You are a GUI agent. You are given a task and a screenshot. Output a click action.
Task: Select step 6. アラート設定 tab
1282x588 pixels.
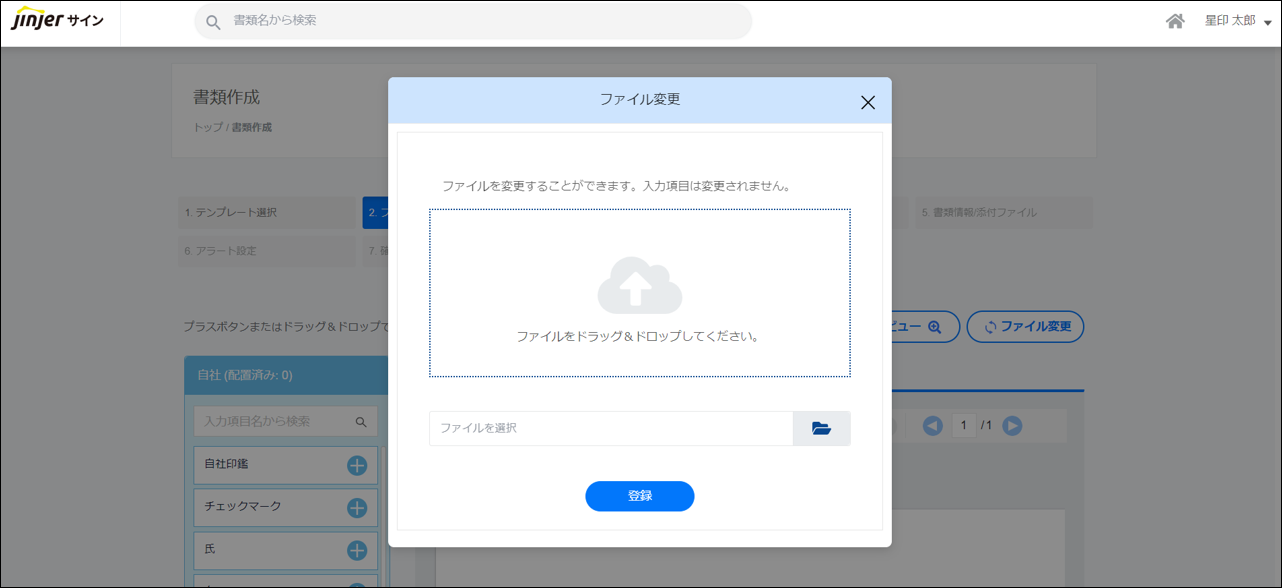pos(267,251)
